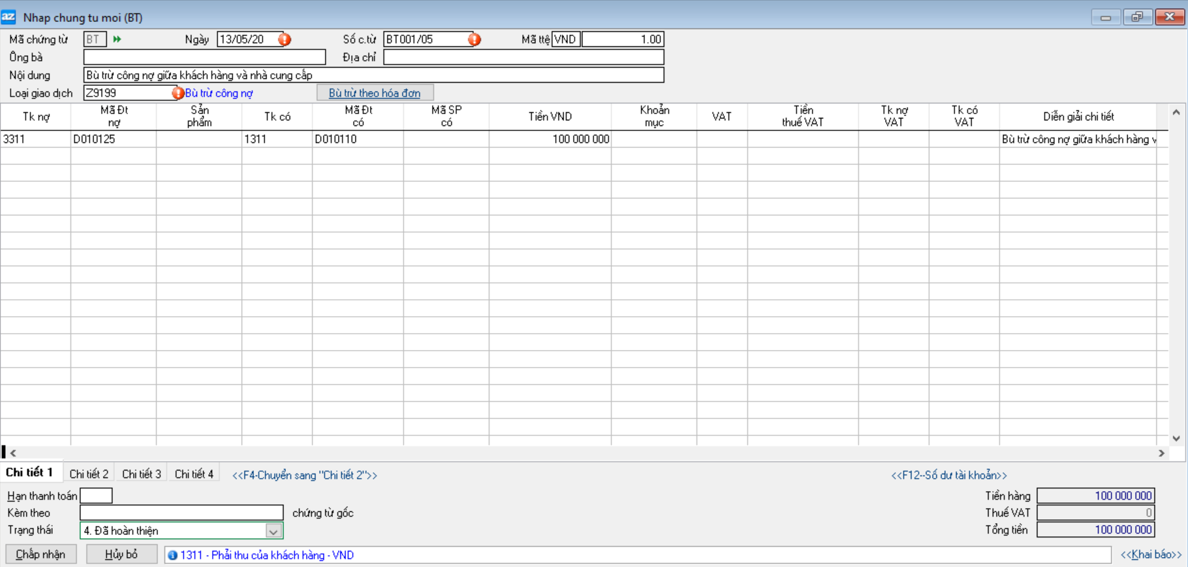1188x567 pixels.
Task: Restore down the voucher entry window
Action: [1137, 17]
